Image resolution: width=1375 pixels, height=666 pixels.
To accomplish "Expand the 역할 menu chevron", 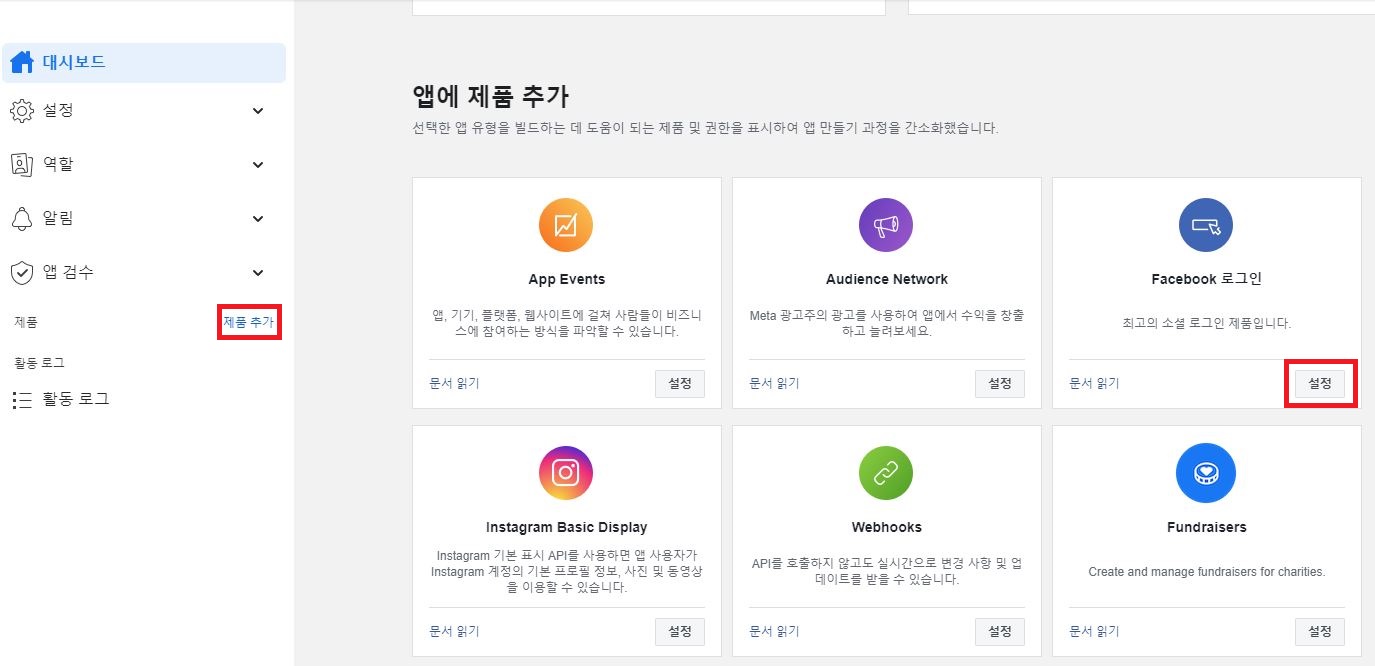I will pyautogui.click(x=258, y=165).
